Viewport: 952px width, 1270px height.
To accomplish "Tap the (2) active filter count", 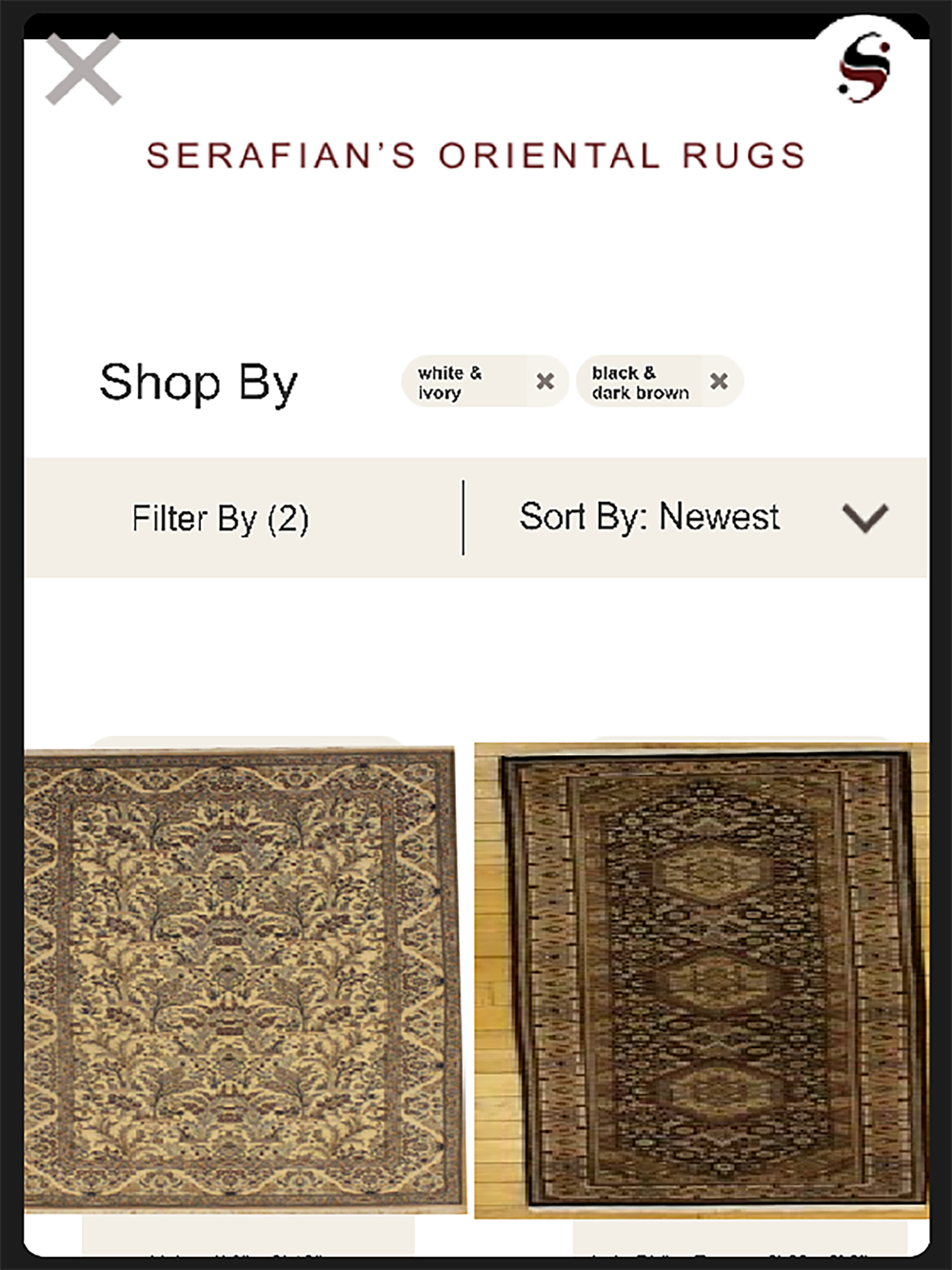I will tap(288, 520).
